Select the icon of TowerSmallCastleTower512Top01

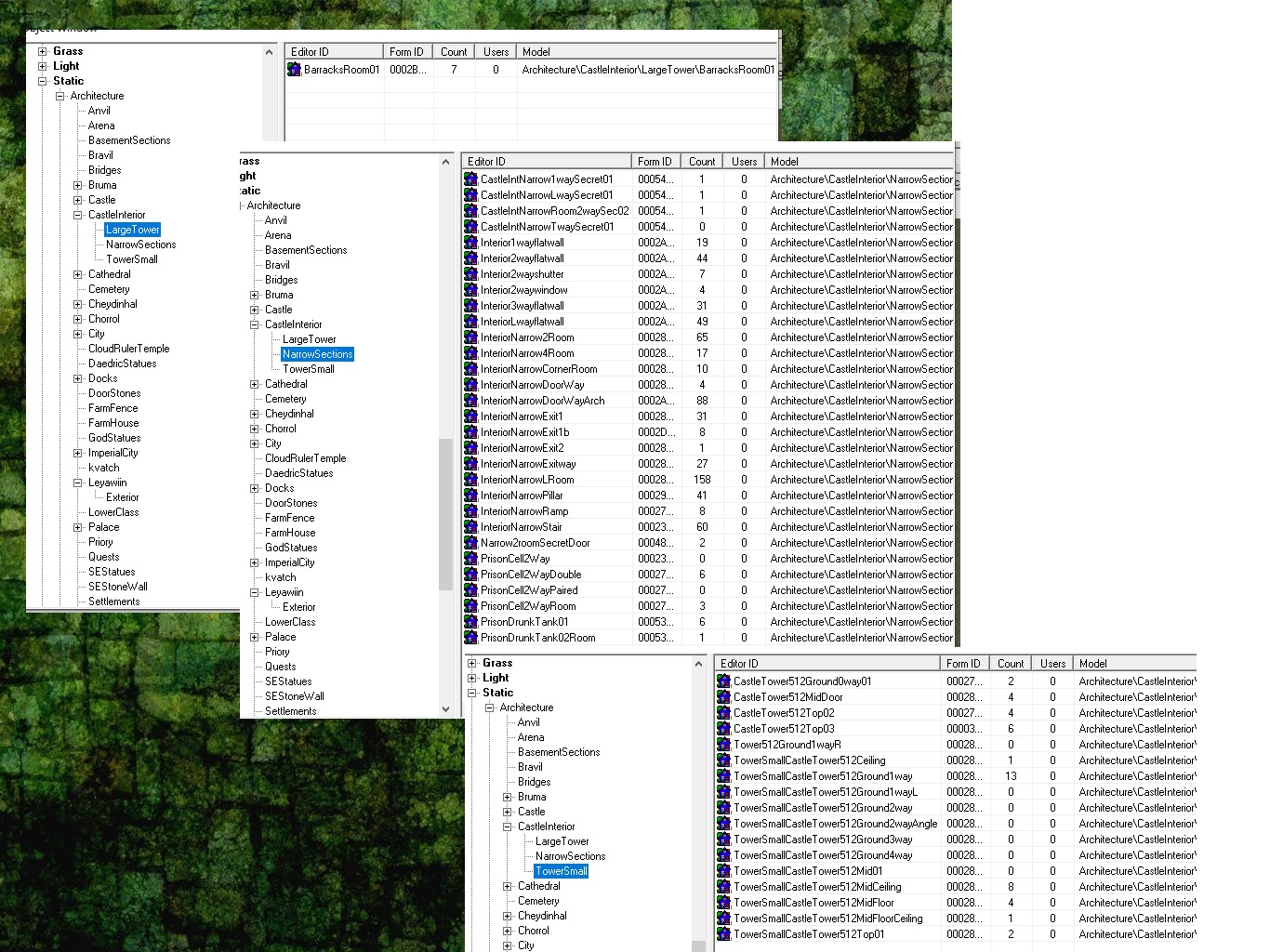pyautogui.click(x=724, y=934)
